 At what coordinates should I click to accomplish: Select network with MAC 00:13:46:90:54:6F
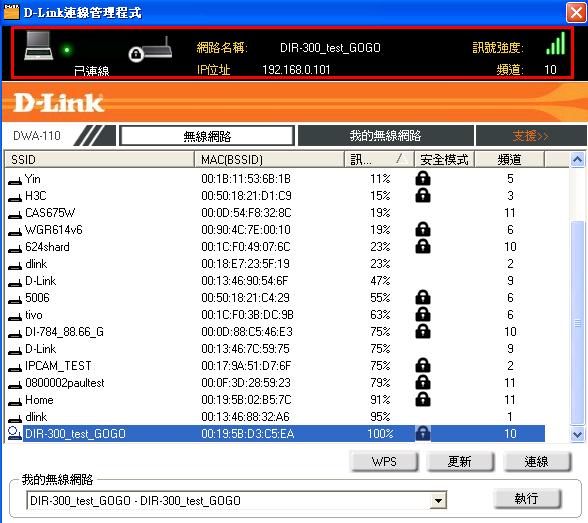click(276, 280)
